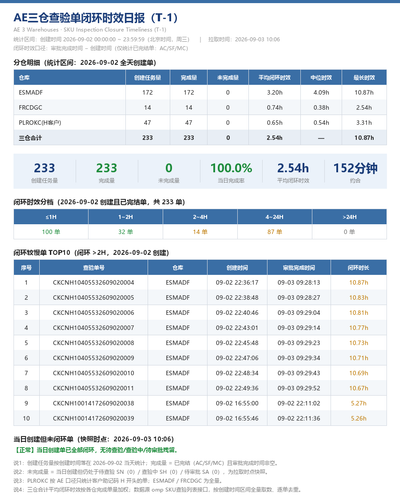Click footnote '说3' about PLROKC

point(118,481)
